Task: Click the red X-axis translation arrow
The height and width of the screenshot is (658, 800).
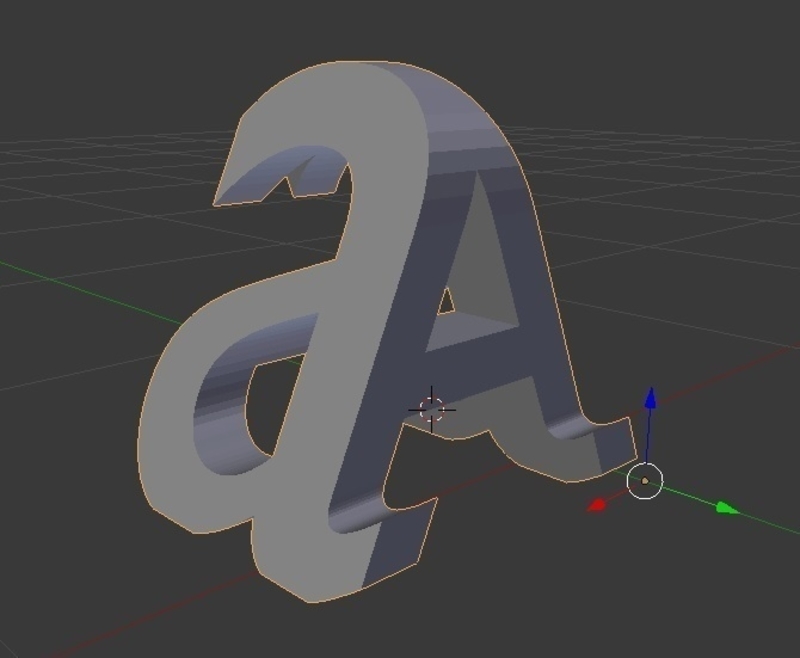Action: tap(598, 503)
